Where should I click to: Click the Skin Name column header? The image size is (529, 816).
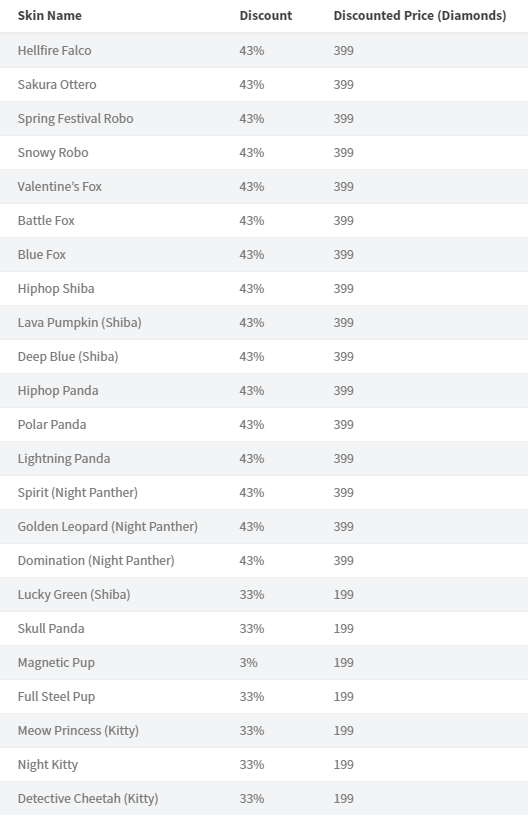pos(49,16)
